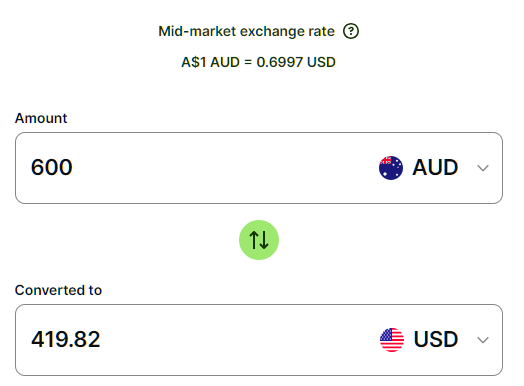This screenshot has height=386, width=524.
Task: Expand the AUD currency chevron
Action: tap(483, 168)
